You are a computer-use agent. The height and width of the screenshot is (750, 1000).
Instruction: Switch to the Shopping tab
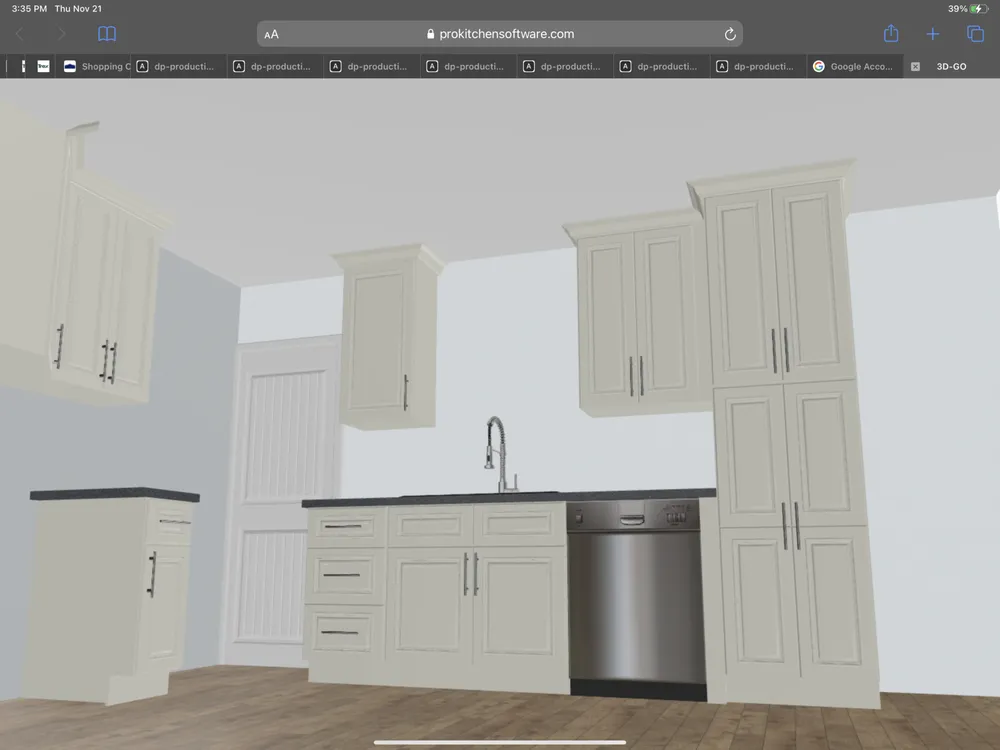click(97, 67)
